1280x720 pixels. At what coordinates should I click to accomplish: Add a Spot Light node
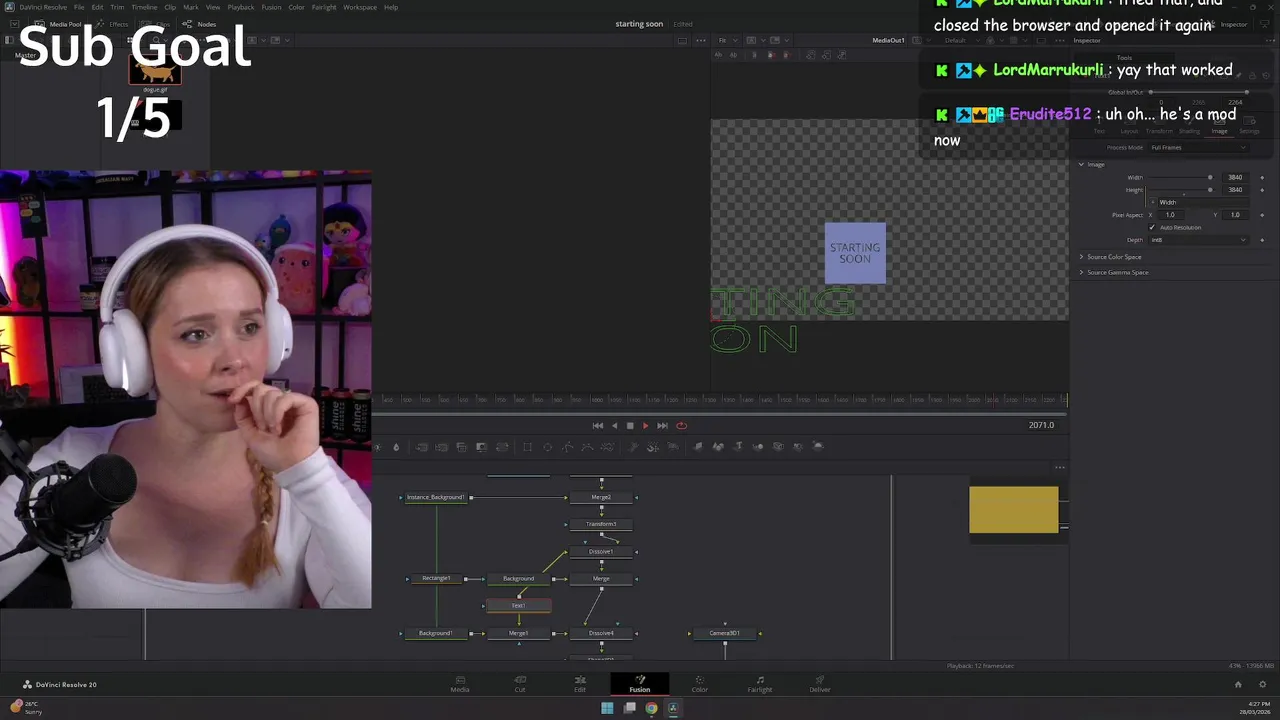[797, 446]
